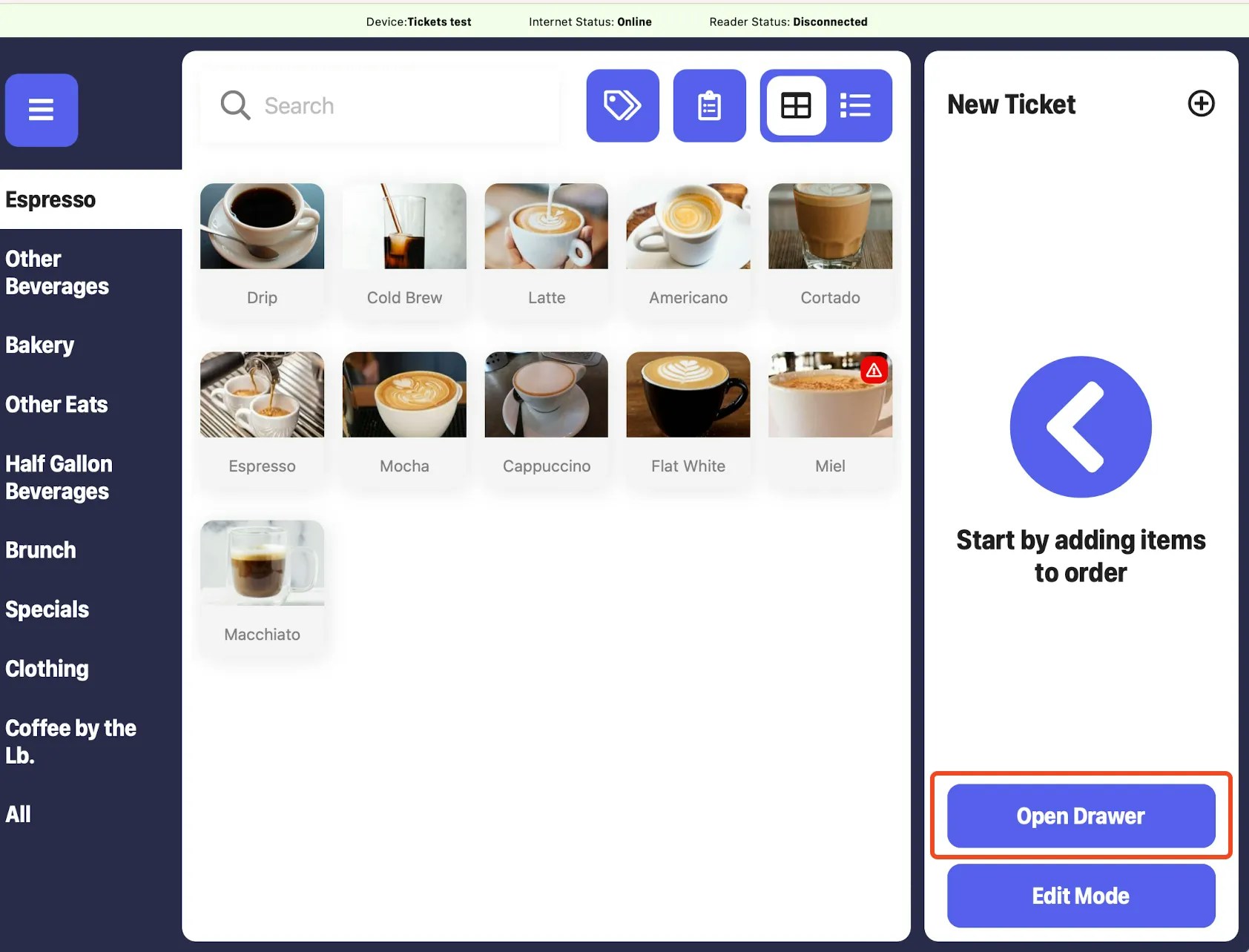The height and width of the screenshot is (952, 1249).
Task: Click the Edit Mode button
Action: click(x=1081, y=896)
